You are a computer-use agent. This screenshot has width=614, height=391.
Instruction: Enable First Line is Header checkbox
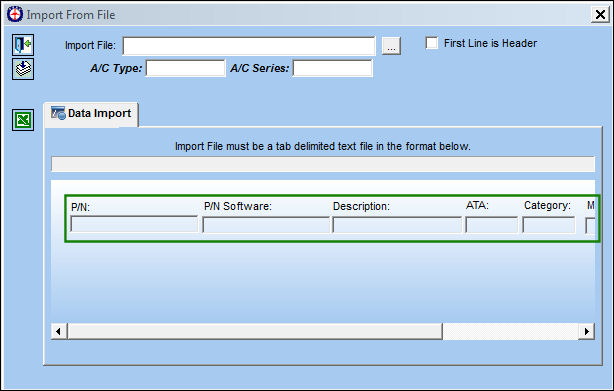click(x=432, y=43)
